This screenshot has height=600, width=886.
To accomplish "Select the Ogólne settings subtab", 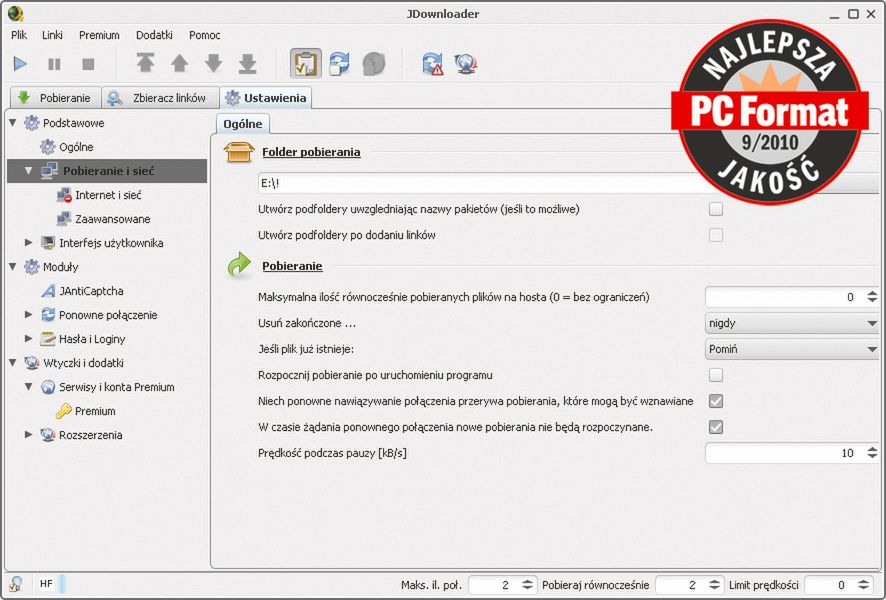I will coord(242,124).
